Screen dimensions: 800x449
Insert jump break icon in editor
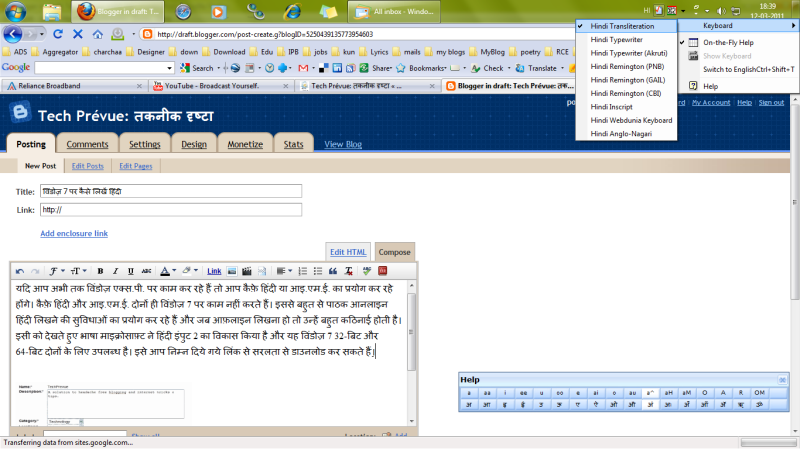[262, 271]
